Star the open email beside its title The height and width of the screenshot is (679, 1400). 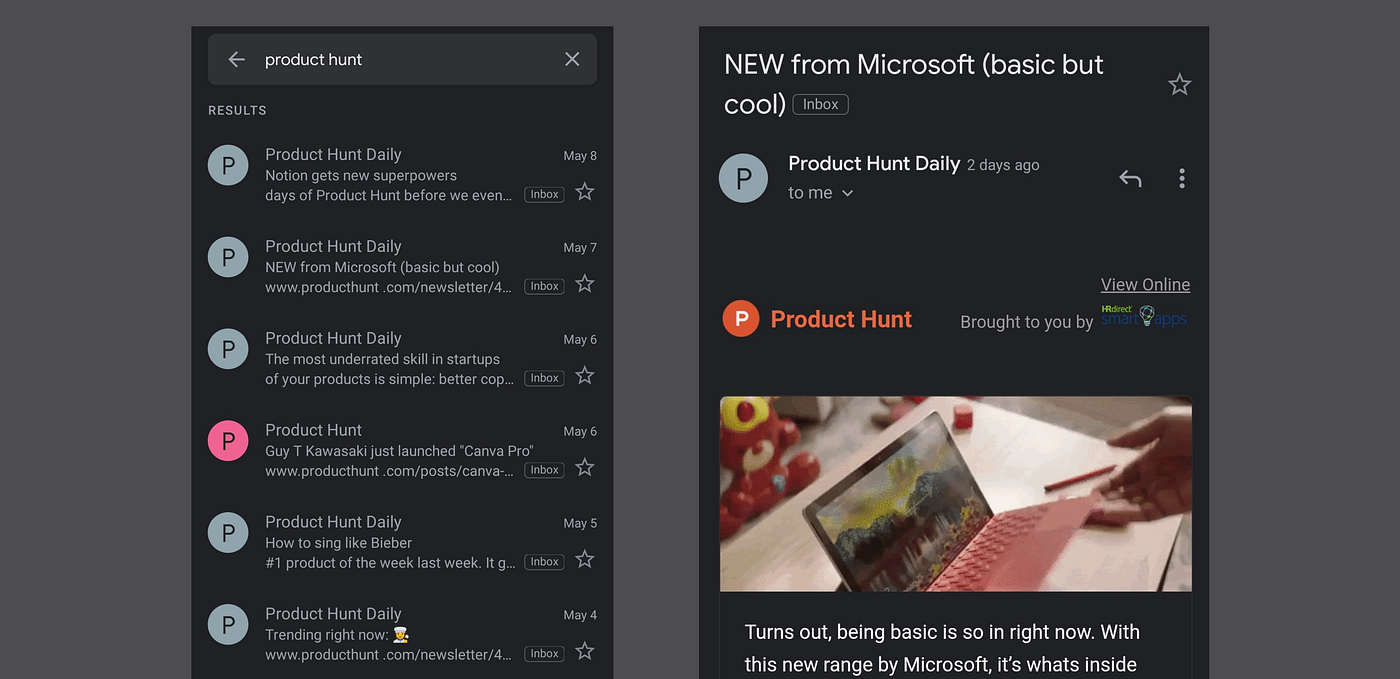1180,85
